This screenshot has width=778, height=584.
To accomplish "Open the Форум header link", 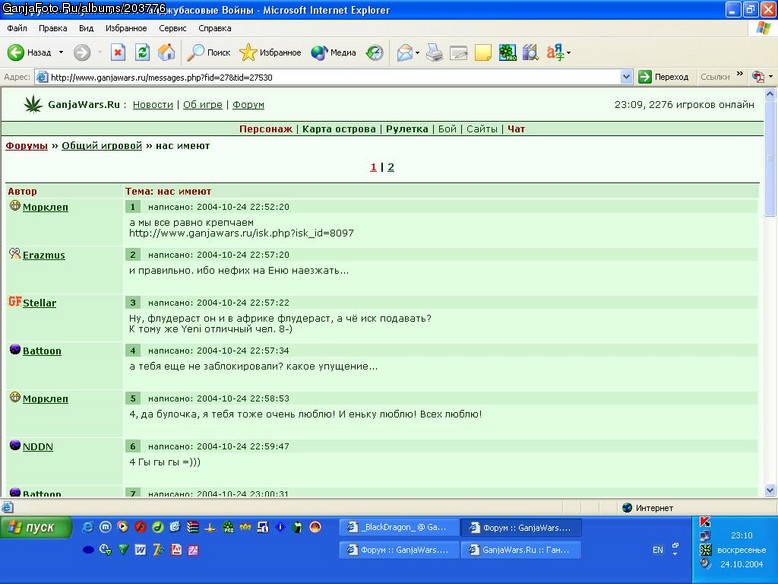I will click(248, 105).
